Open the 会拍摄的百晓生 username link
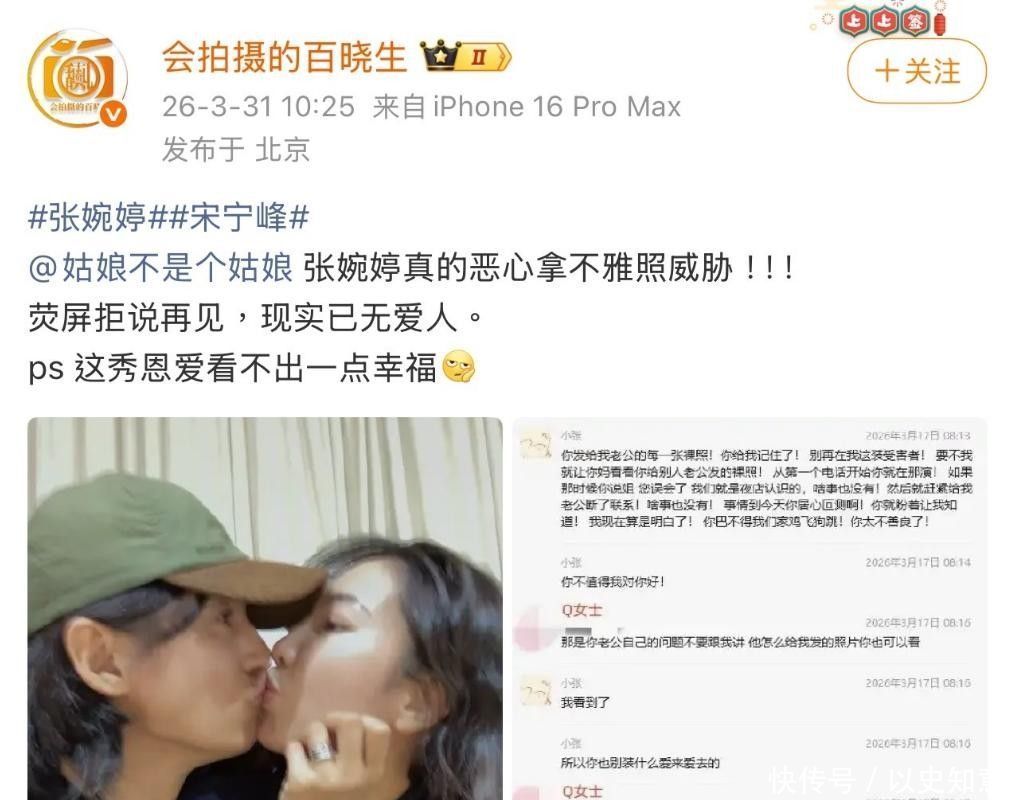Viewport: 1012px width, 800px height. (284, 57)
